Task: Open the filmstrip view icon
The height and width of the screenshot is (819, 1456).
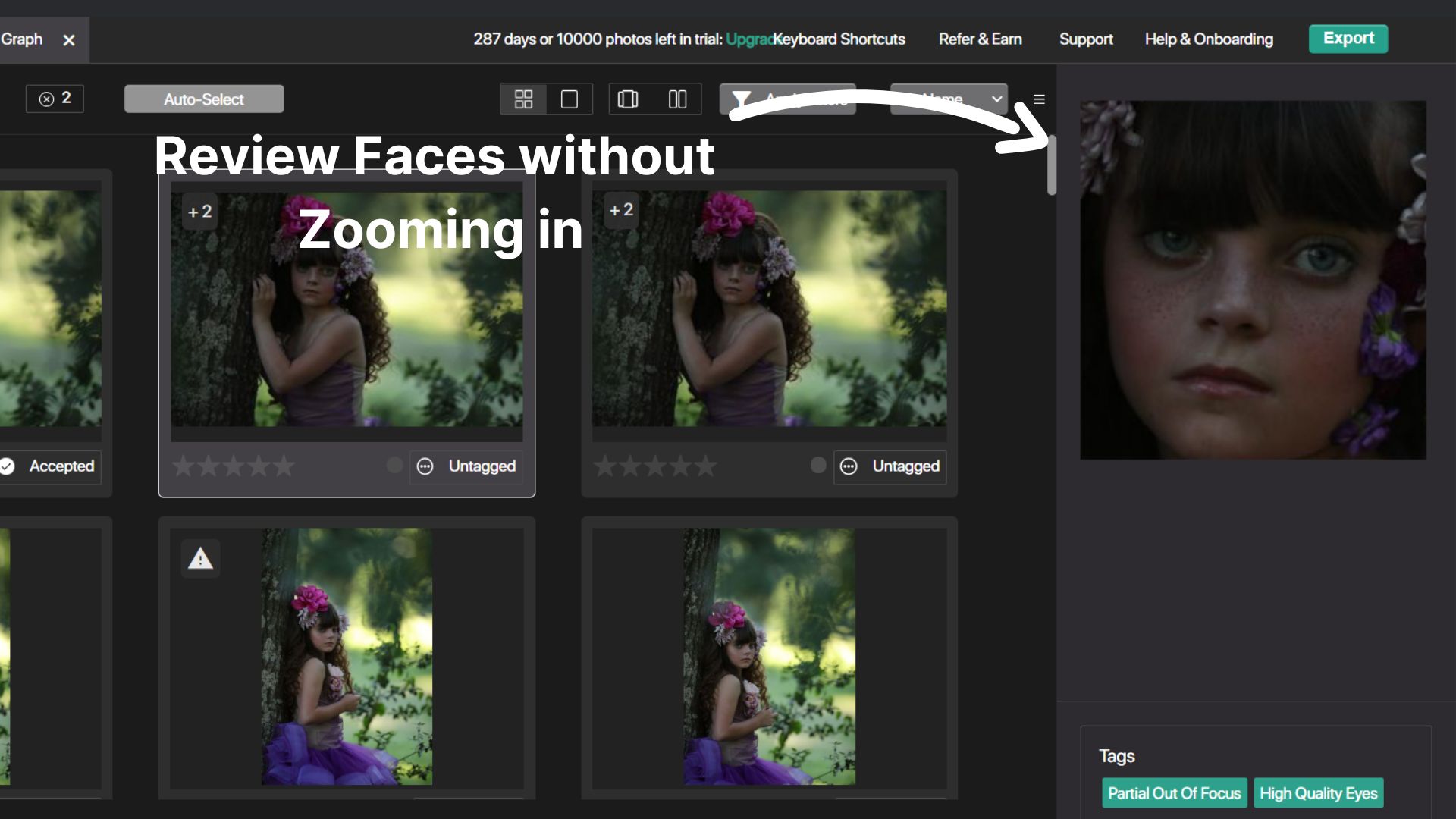Action: [629, 99]
